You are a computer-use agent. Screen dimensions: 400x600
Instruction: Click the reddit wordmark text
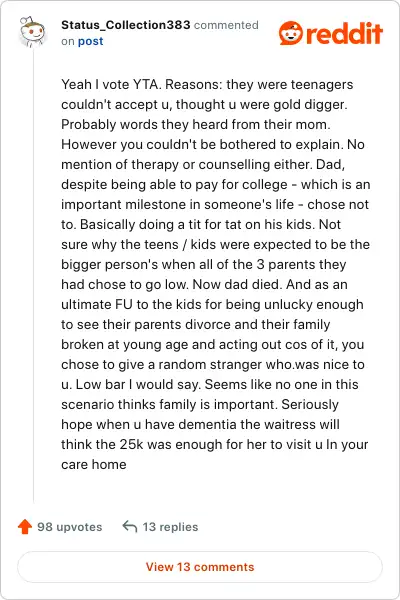point(344,33)
